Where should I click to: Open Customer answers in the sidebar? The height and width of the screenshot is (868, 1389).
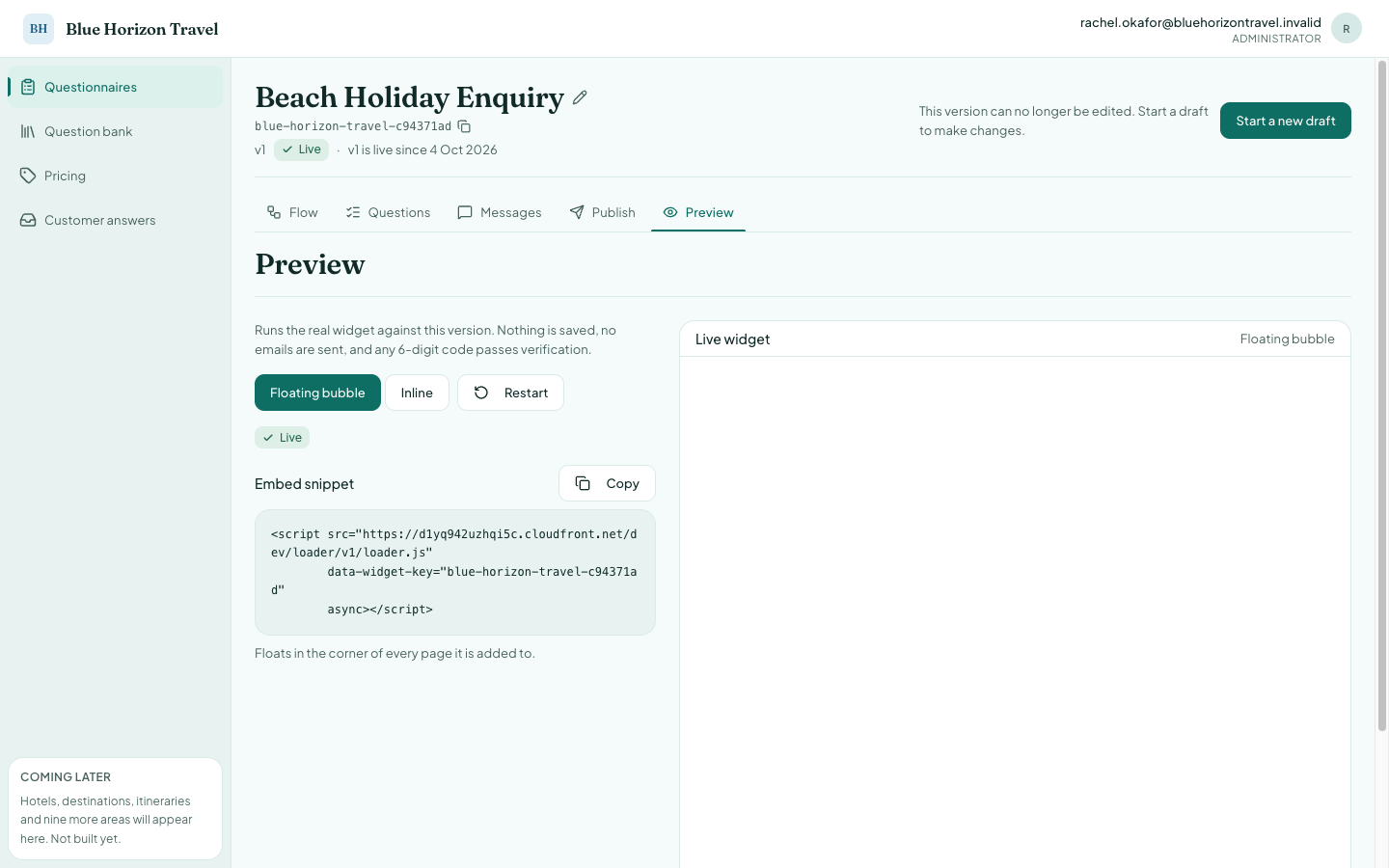click(115, 220)
